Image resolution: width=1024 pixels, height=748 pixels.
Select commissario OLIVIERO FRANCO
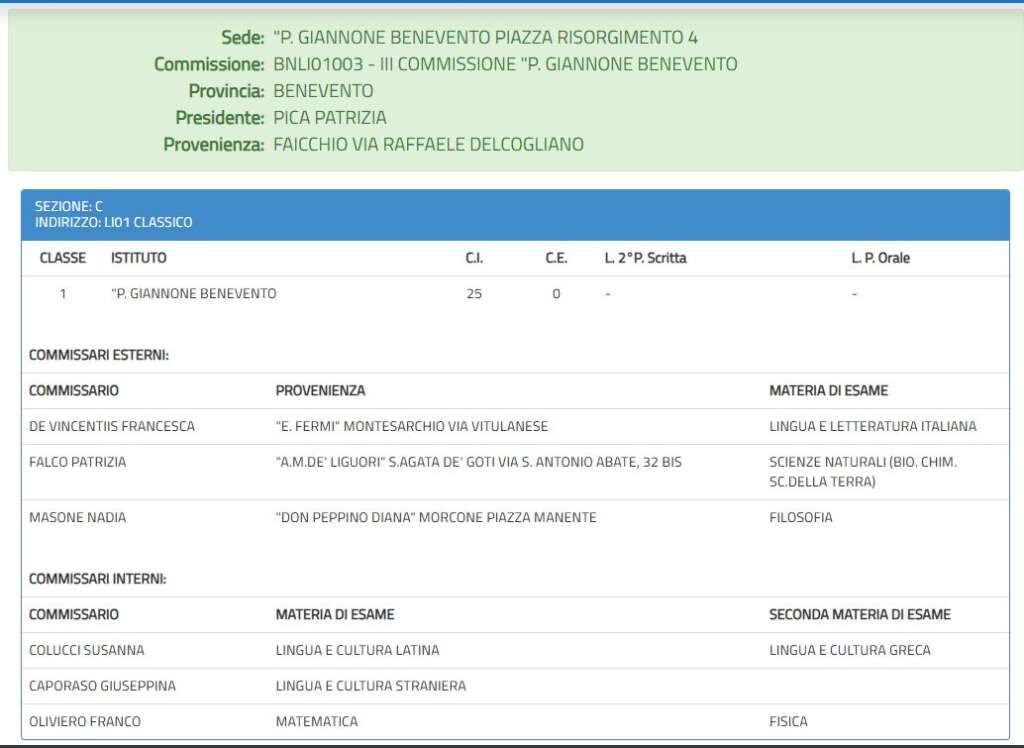pos(85,722)
